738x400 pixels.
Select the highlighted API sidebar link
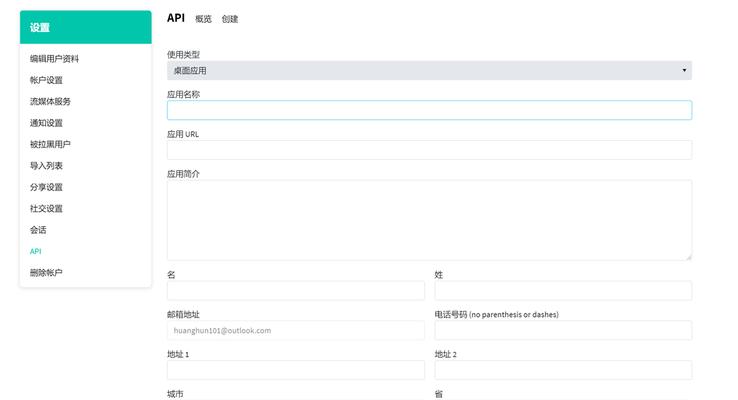coord(36,251)
